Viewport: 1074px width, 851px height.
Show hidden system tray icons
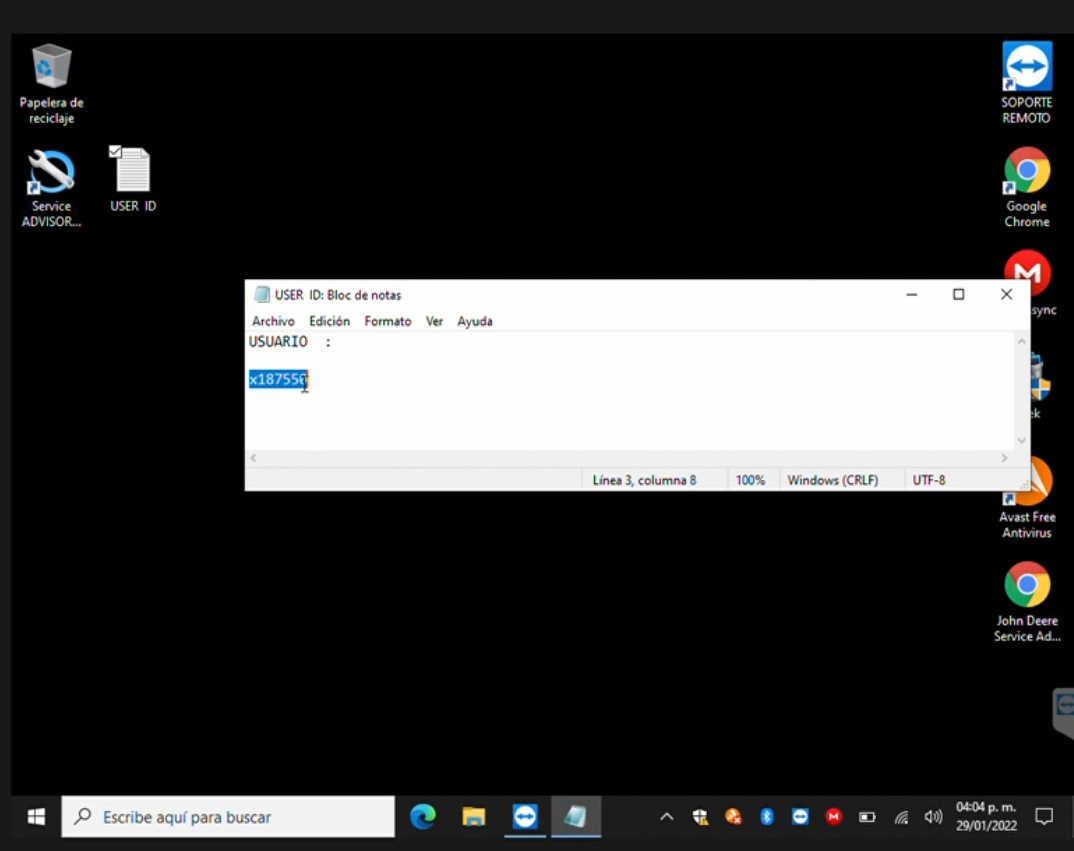[667, 817]
